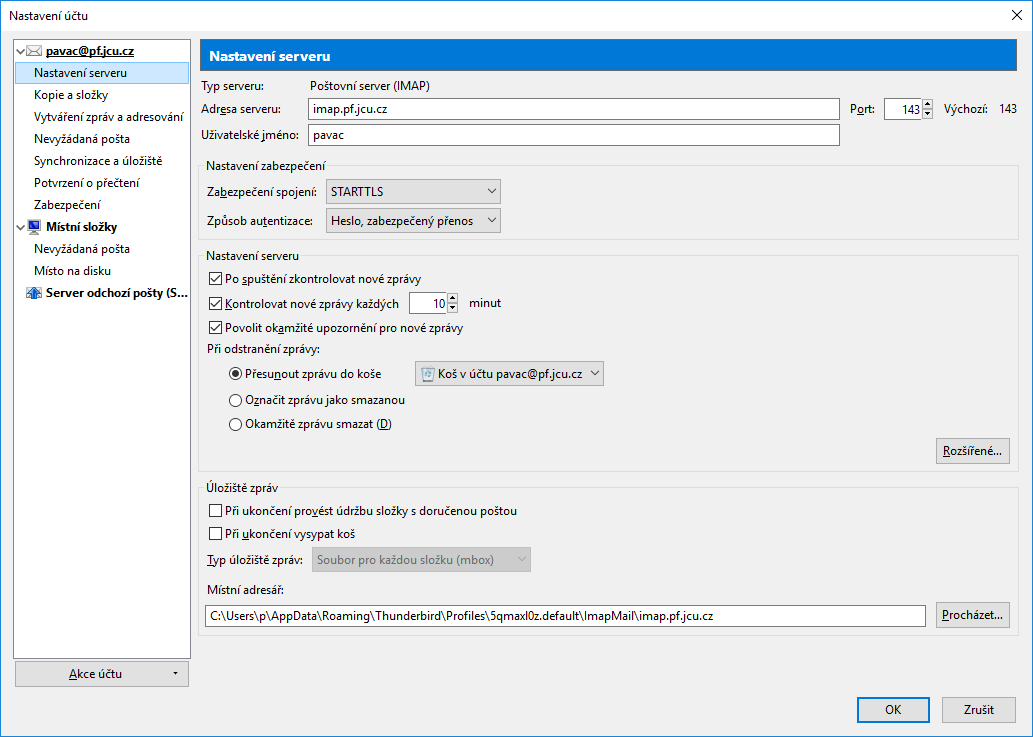Increase the Port value with up arrow
Viewport: 1033px width, 737px height.
(928, 105)
